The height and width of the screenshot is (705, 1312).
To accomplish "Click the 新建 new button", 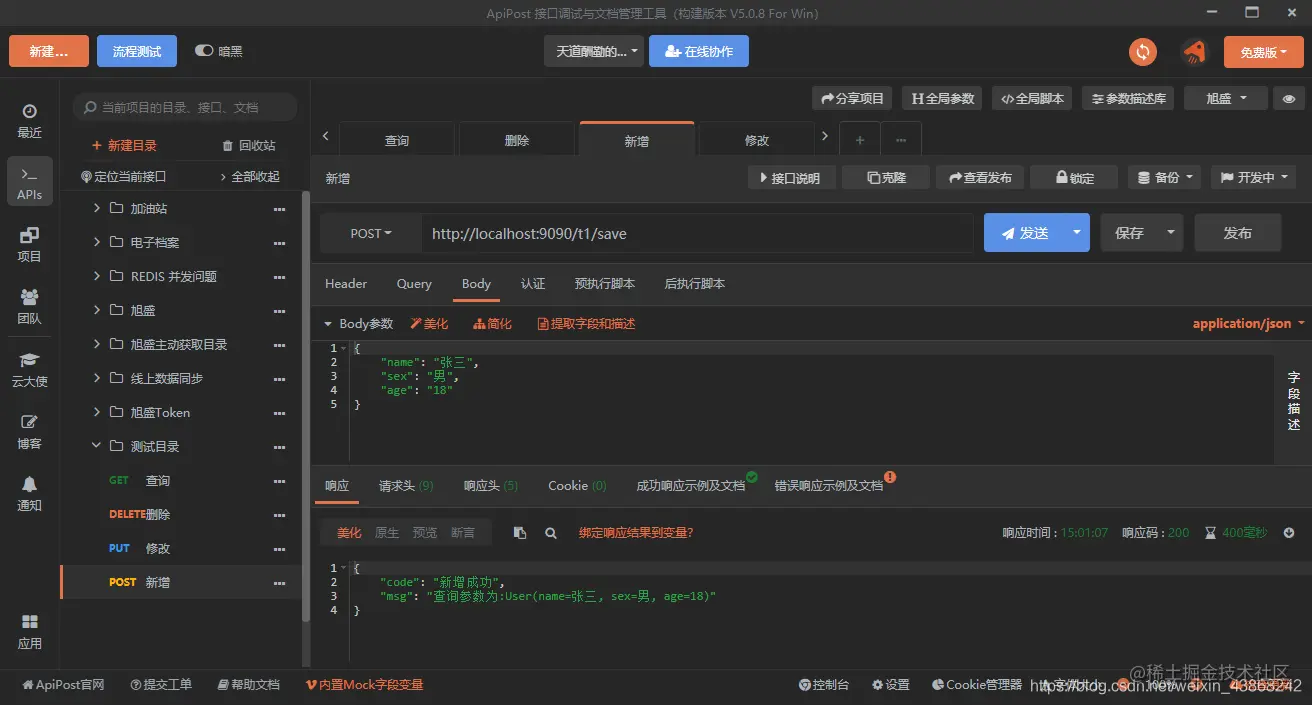I will tap(49, 51).
